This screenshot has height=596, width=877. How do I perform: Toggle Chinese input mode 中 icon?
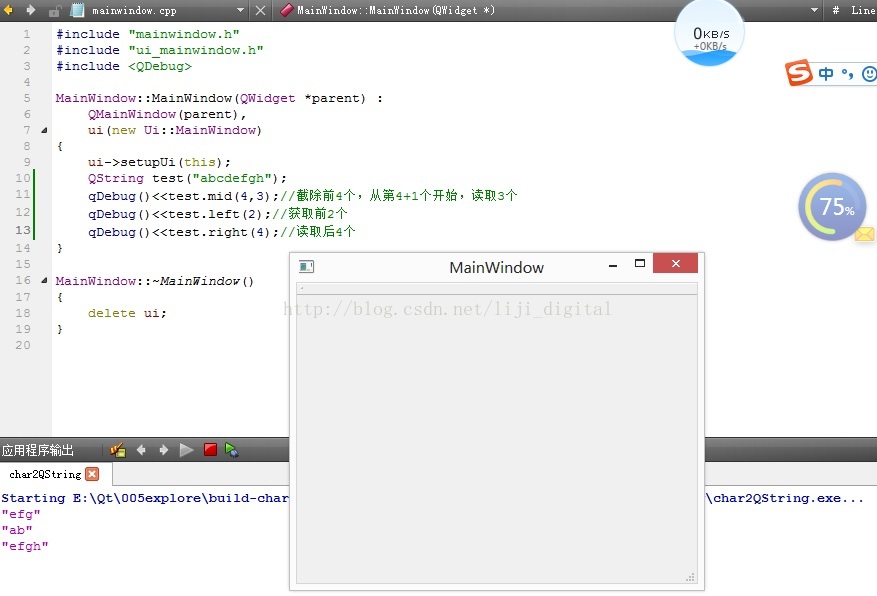tap(826, 74)
